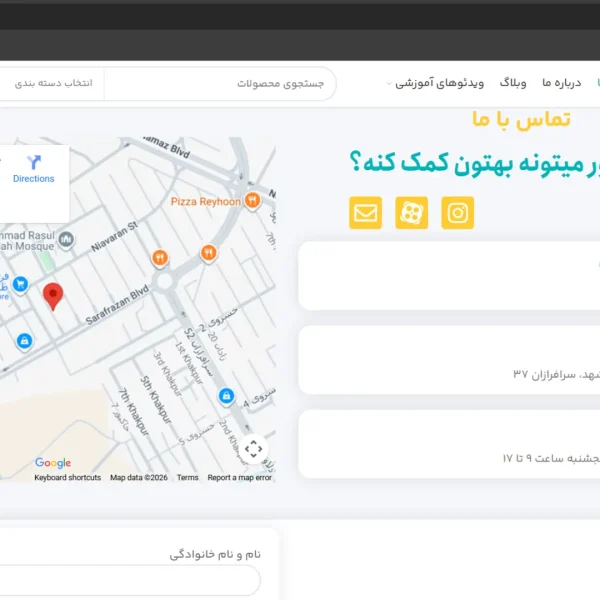Expand ویدئوهای آموزشی menu dropdown
The width and height of the screenshot is (600, 600).
pyautogui.click(x=435, y=83)
